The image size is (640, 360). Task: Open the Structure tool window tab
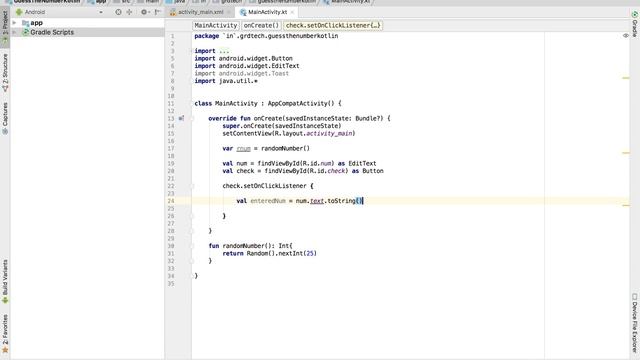click(x=5, y=73)
